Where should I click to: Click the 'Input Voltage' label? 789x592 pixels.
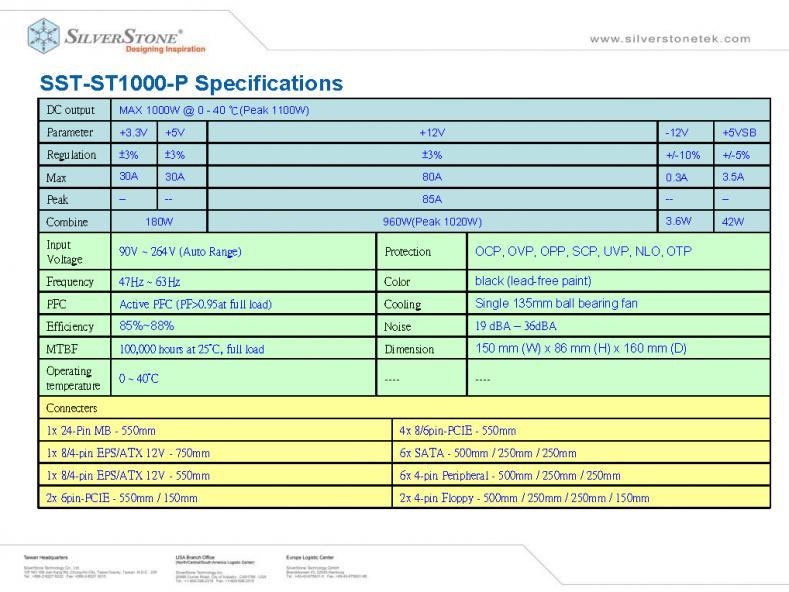[x=64, y=252]
